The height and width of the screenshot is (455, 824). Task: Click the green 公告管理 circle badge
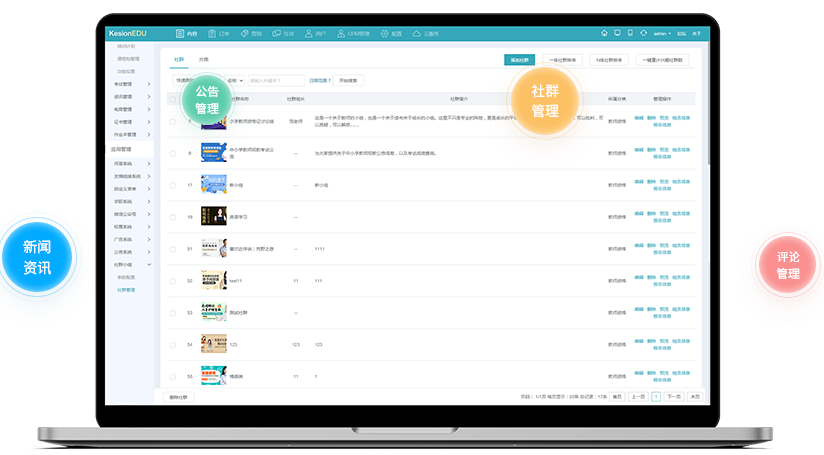point(207,99)
